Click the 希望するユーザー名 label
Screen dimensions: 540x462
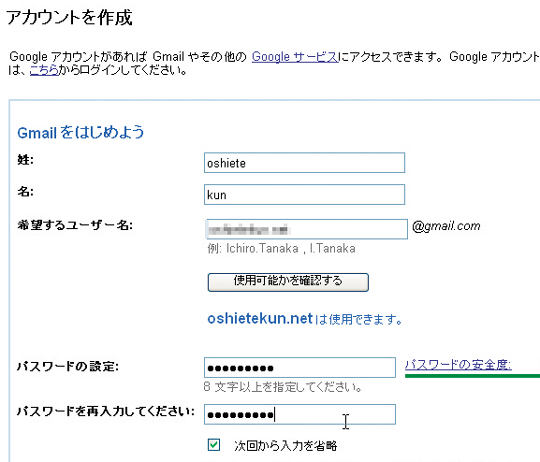75,225
